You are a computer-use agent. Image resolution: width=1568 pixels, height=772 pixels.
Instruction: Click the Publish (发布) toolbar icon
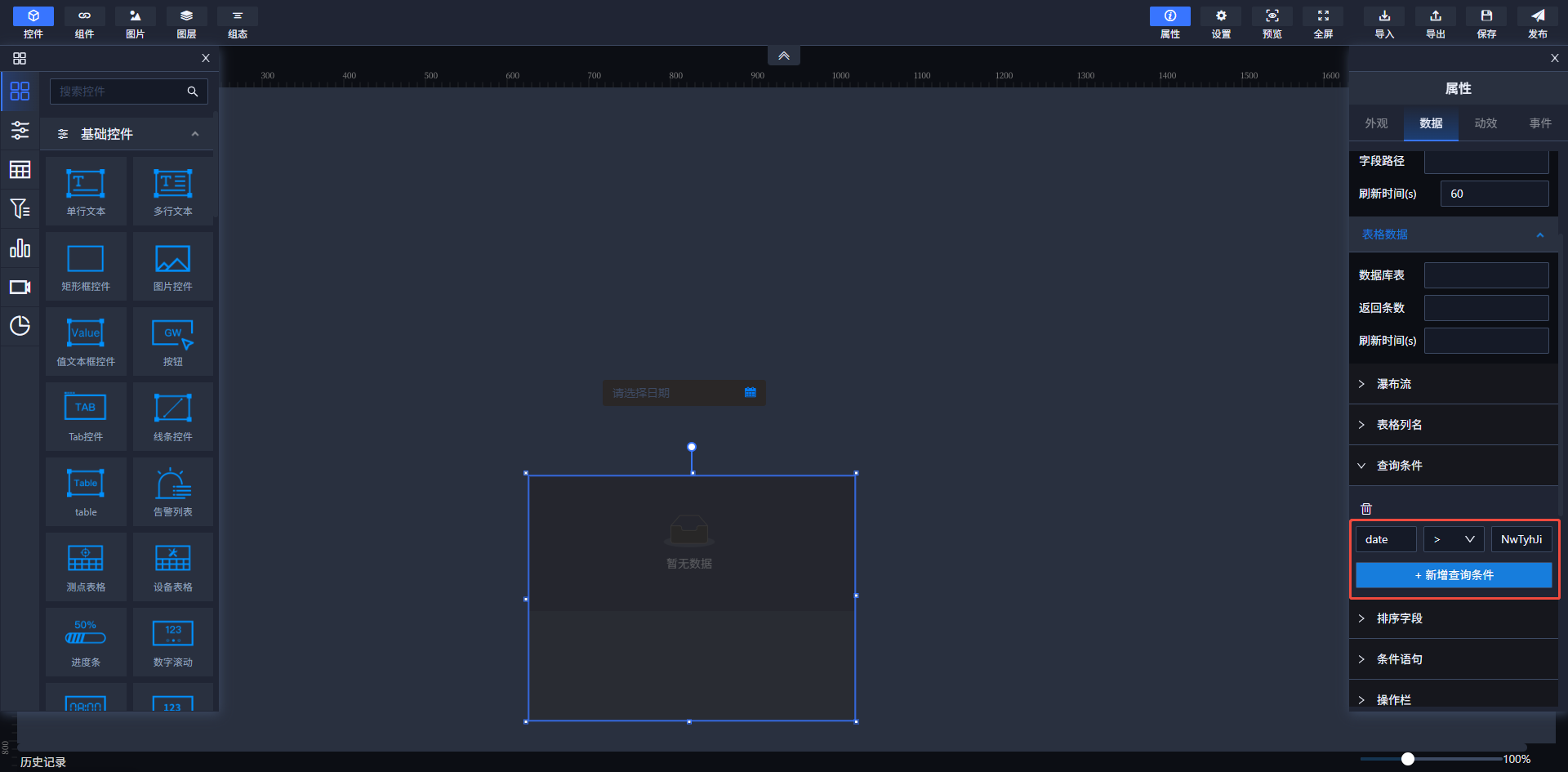[1537, 22]
